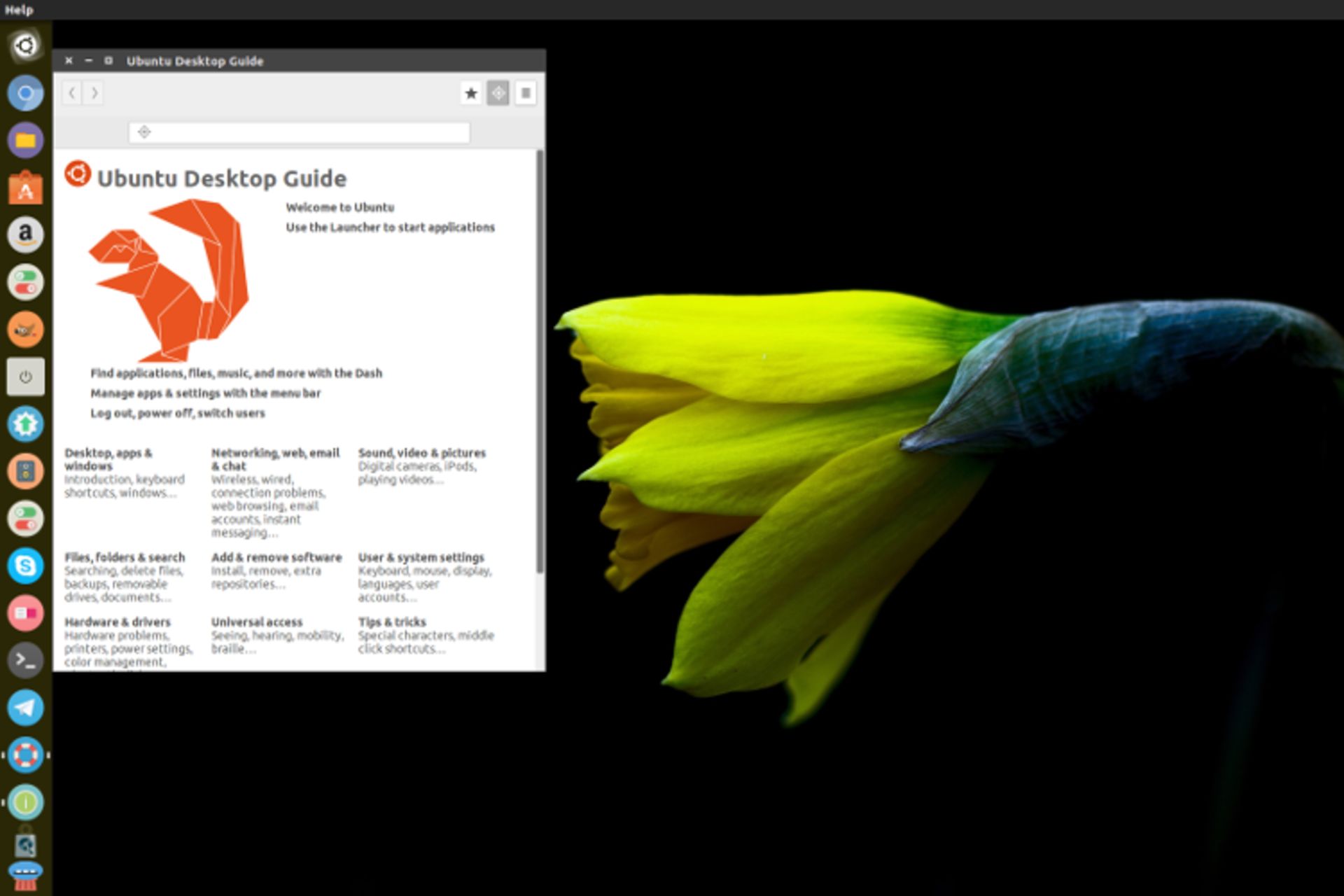
Task: Go forward with the right arrow
Action: click(x=94, y=93)
